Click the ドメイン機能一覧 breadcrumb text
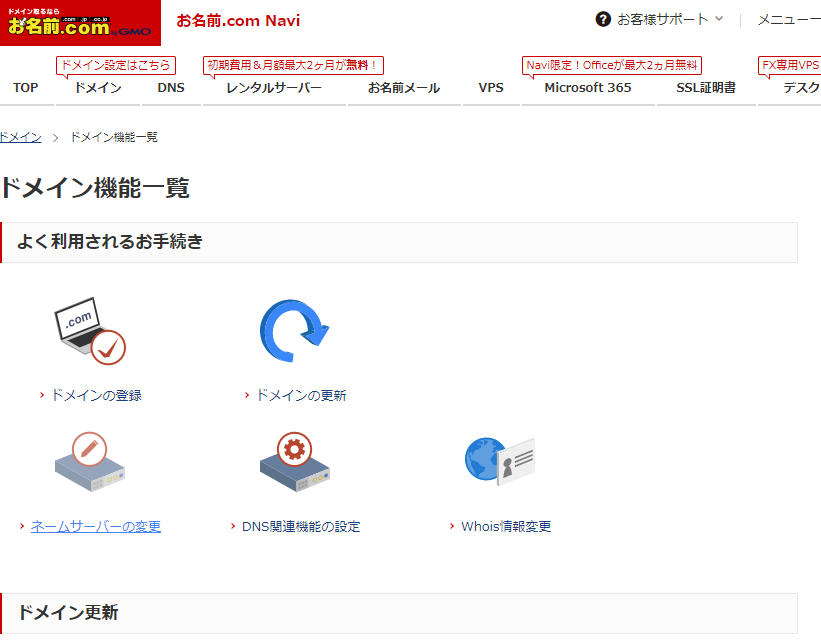This screenshot has width=821, height=640. (x=114, y=137)
